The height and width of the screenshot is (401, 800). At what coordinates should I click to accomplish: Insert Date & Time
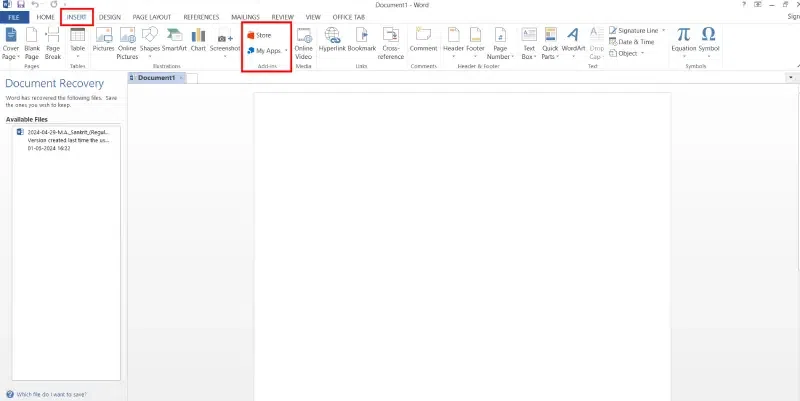pos(632,42)
